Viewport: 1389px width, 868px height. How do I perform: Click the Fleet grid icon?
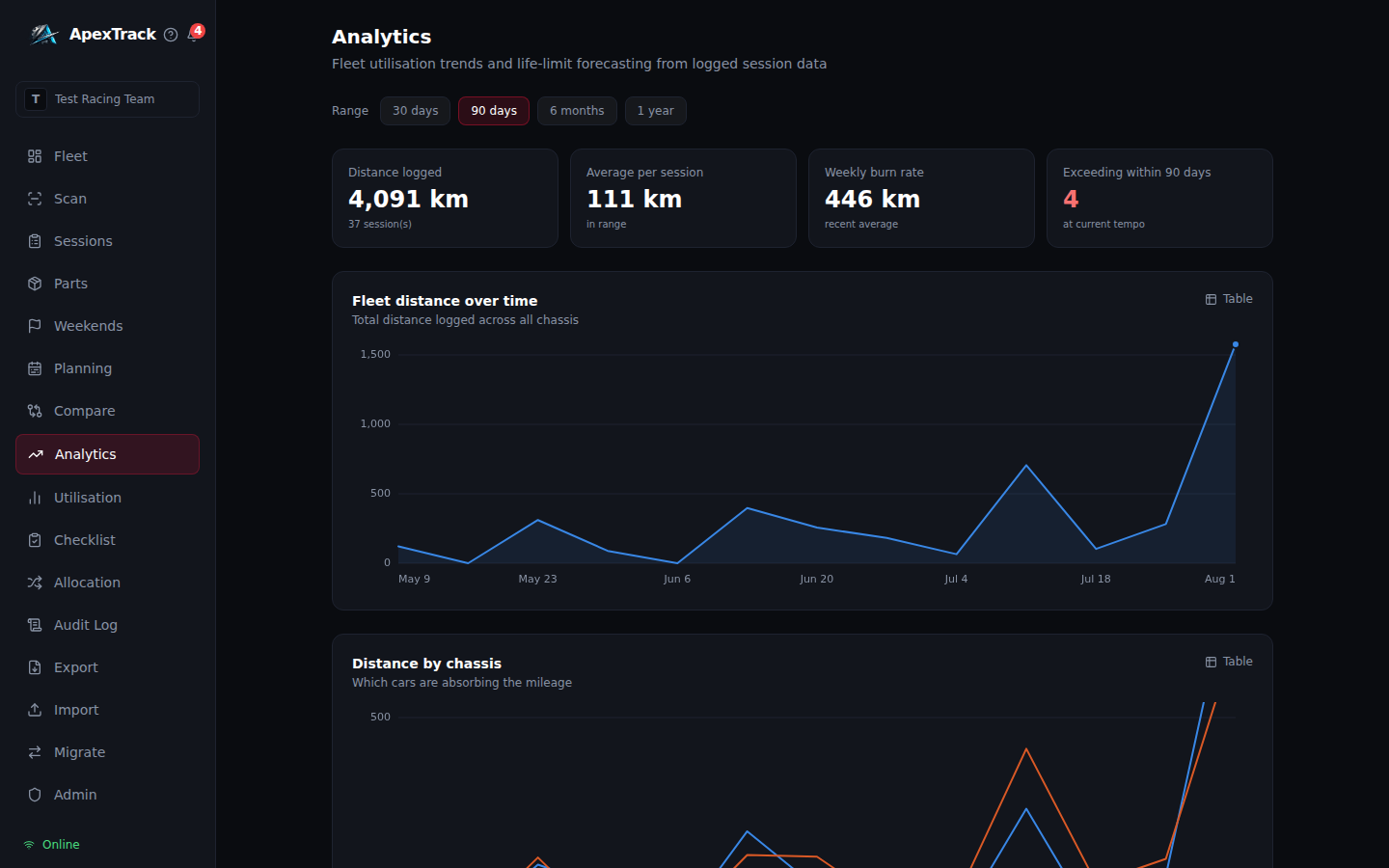pos(35,156)
